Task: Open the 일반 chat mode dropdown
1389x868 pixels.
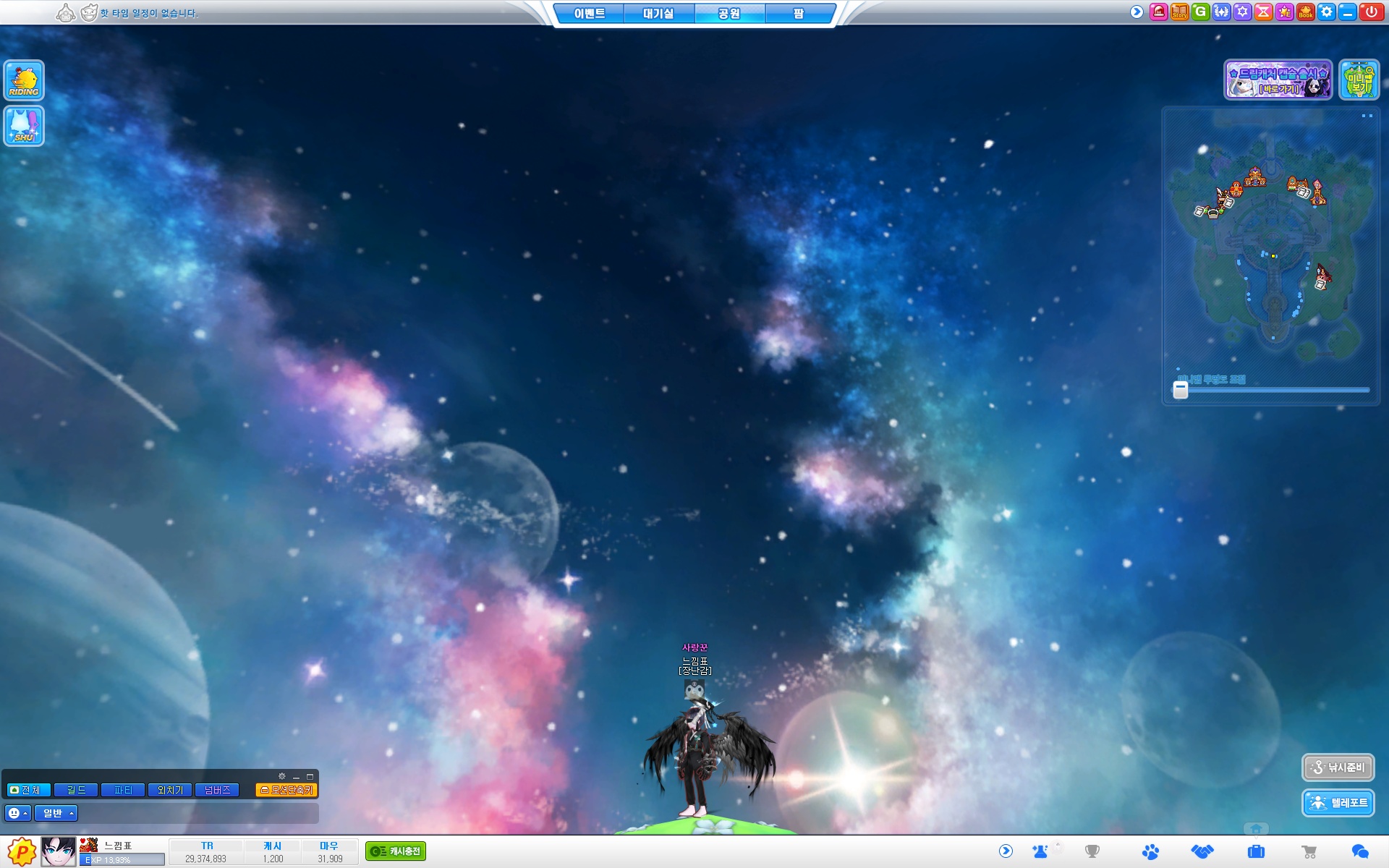Action: click(56, 813)
